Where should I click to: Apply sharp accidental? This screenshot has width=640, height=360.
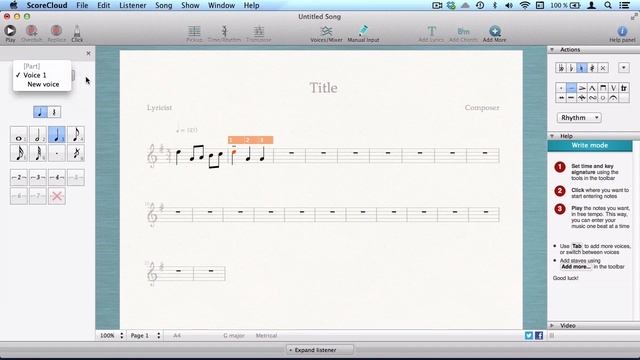coord(592,68)
